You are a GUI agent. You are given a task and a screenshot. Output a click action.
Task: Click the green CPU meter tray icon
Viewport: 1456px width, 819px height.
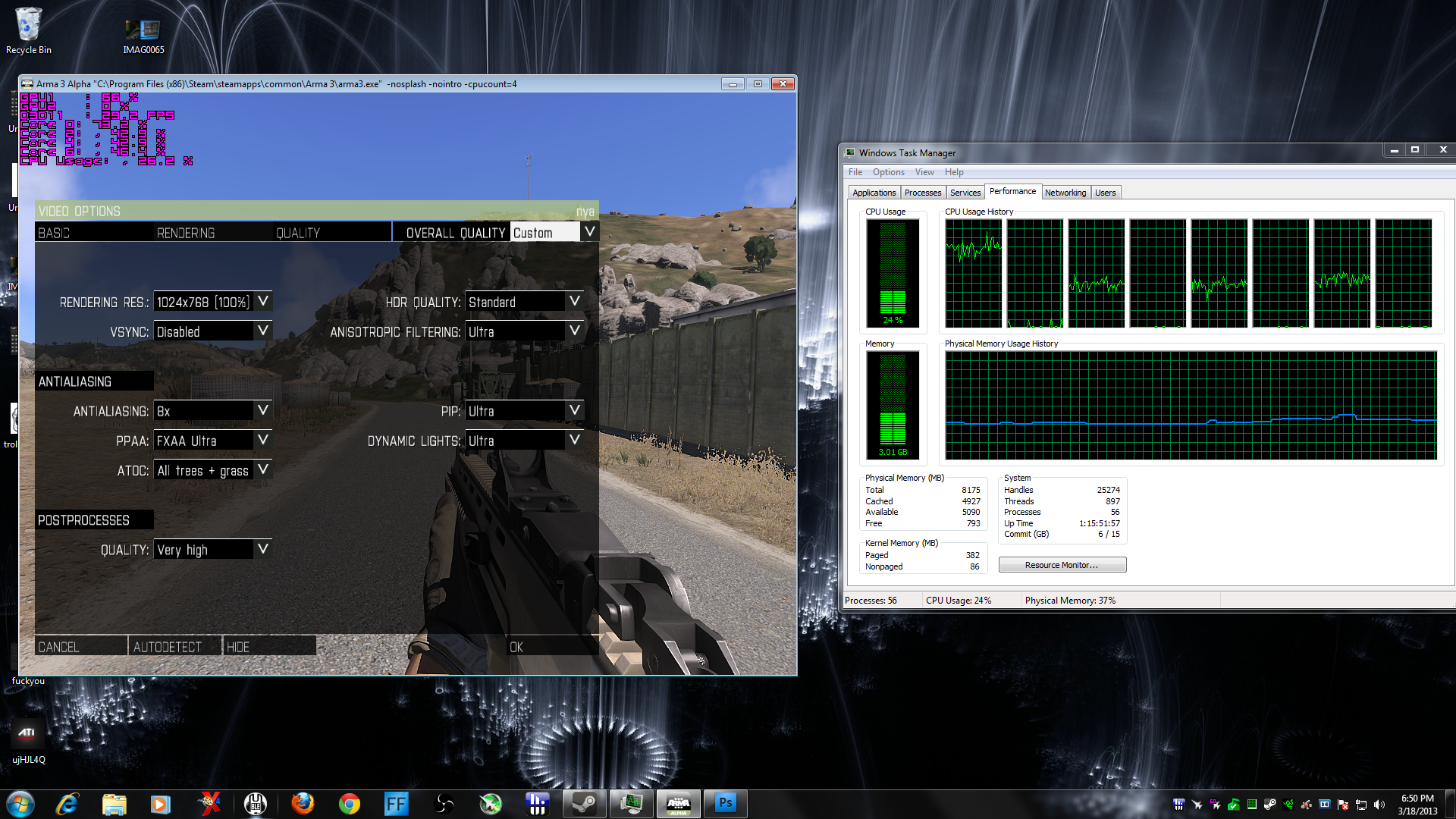click(x=1252, y=805)
